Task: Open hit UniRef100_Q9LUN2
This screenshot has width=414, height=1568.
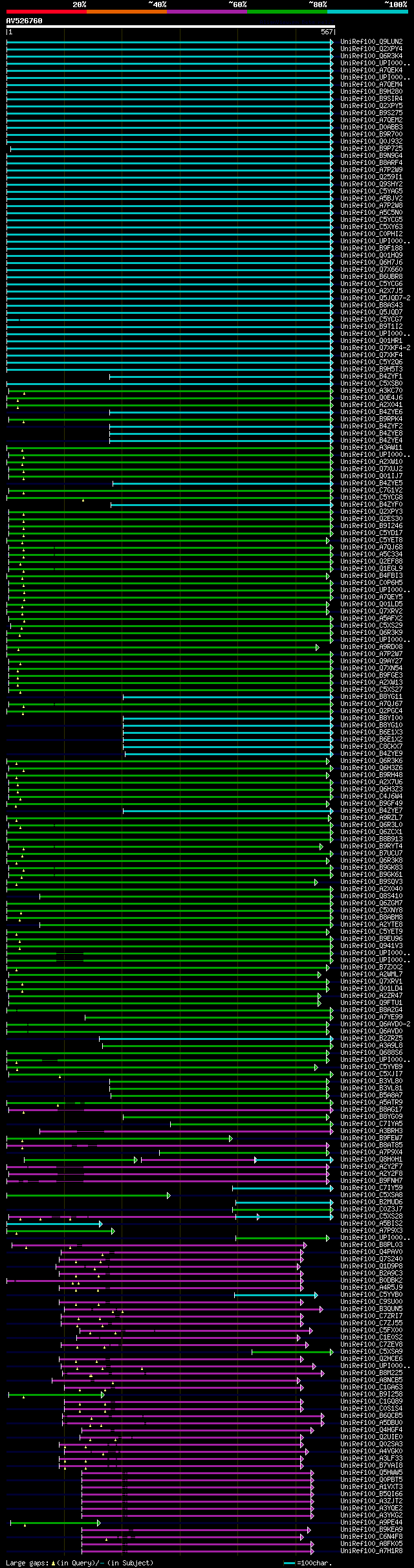Action: click(x=371, y=42)
